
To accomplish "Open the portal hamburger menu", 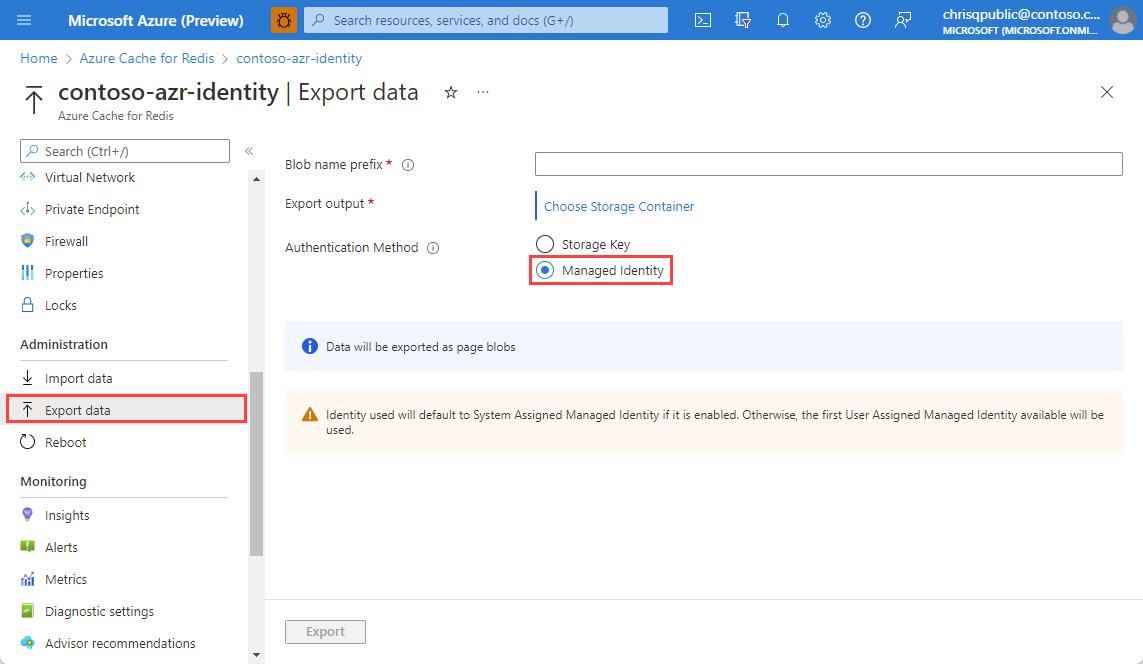I will pos(25,20).
